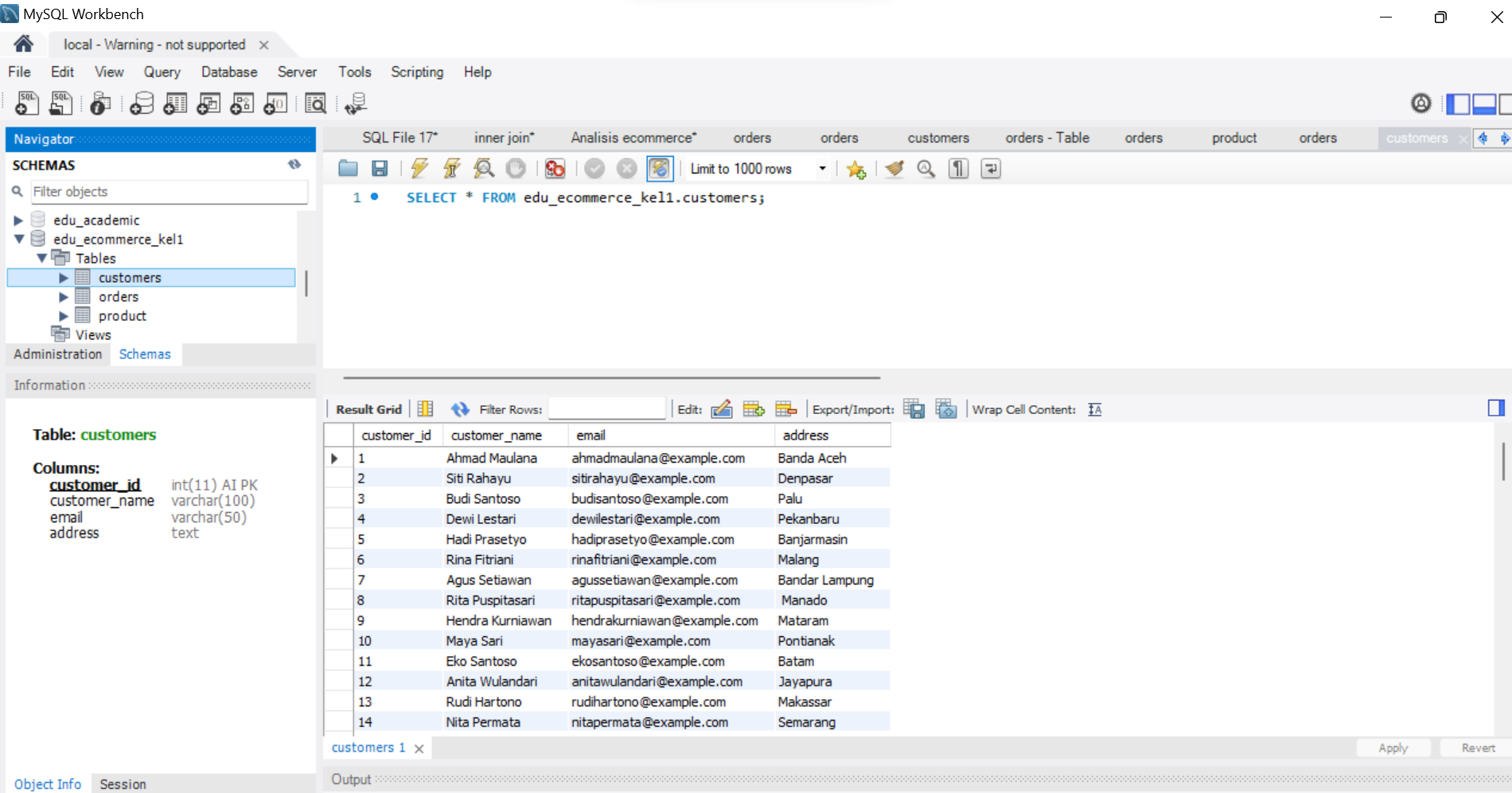Image resolution: width=1512 pixels, height=793 pixels.
Task: Toggle invisible characters display in the editor
Action: tap(957, 168)
